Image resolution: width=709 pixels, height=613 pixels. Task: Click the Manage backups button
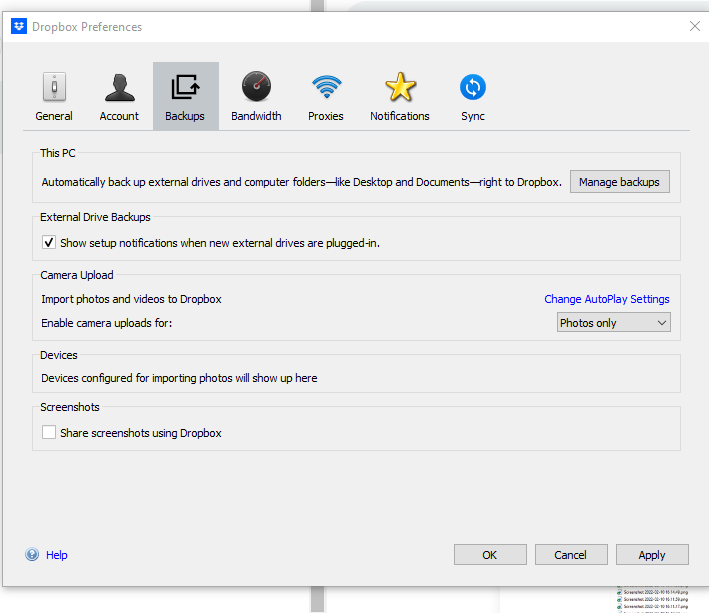(619, 182)
